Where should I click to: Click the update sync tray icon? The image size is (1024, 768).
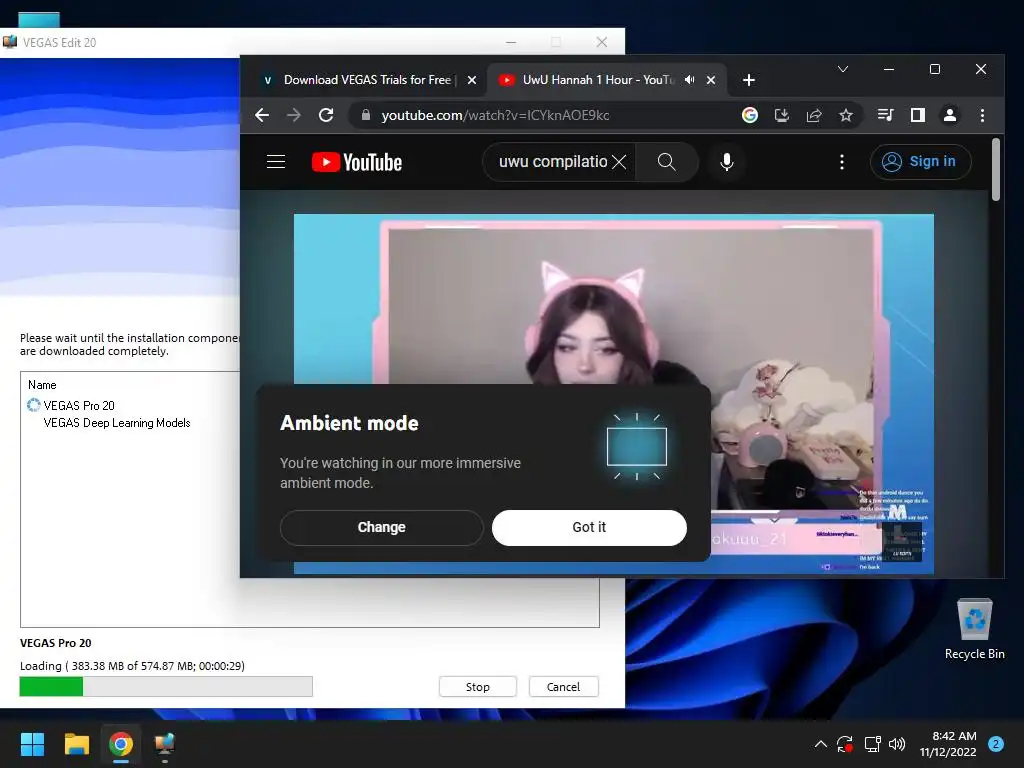coord(844,744)
